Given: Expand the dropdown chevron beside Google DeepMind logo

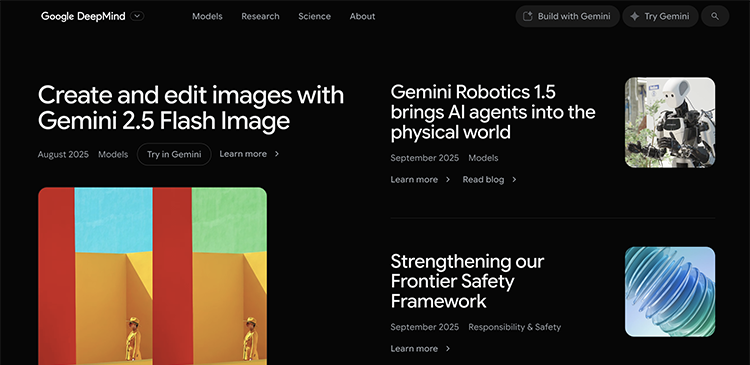Looking at the screenshot, I should (x=137, y=16).
